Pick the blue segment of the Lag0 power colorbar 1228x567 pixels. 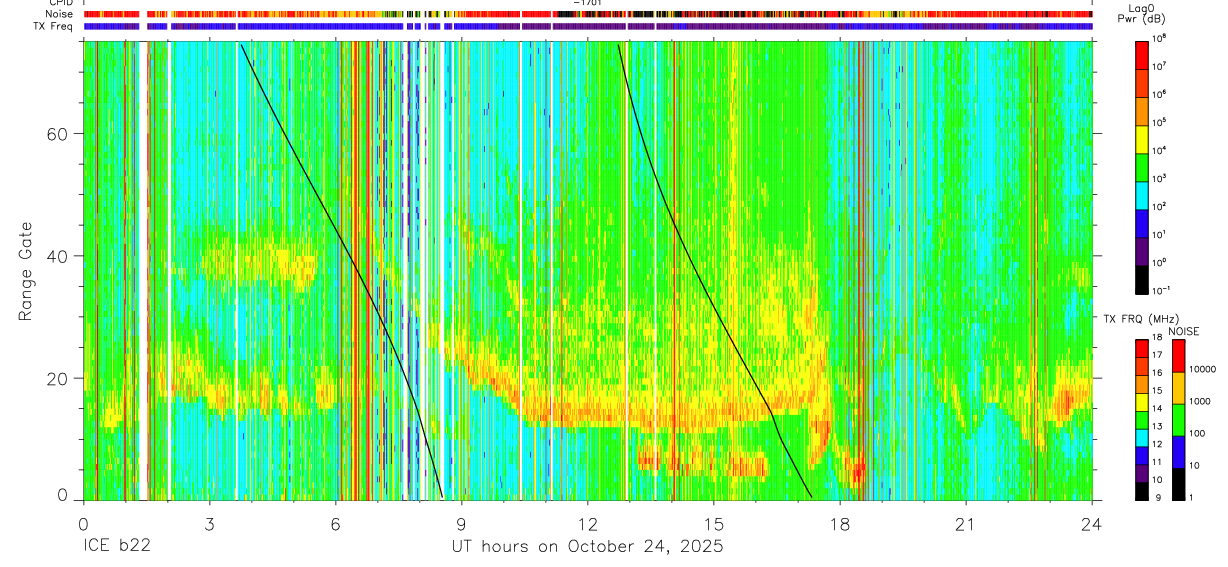[x=1142, y=222]
